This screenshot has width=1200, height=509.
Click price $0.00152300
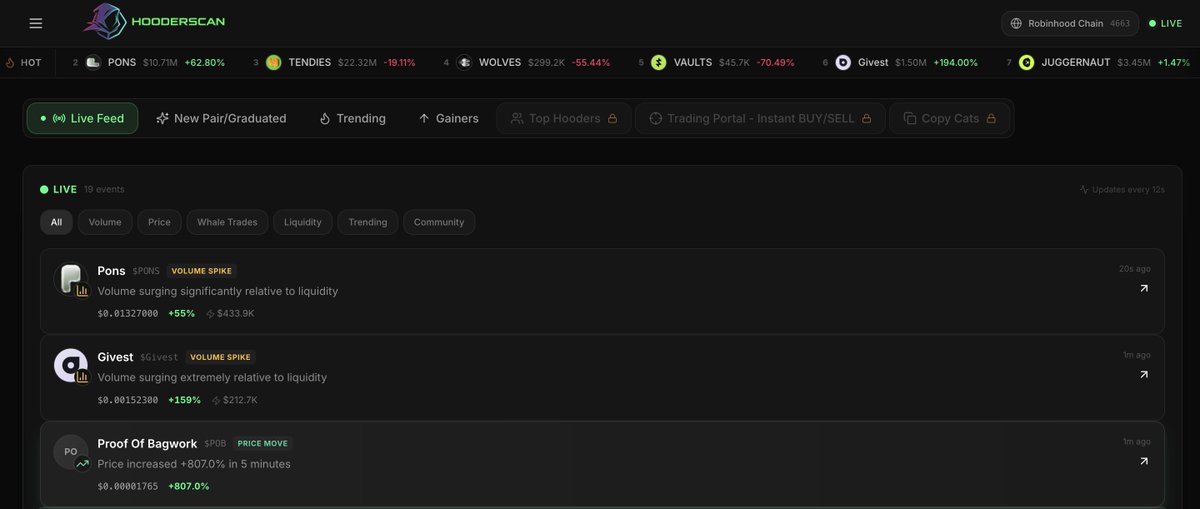(128, 400)
